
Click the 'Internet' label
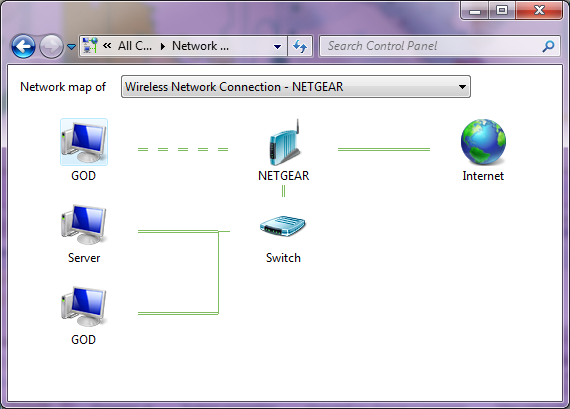click(x=483, y=176)
